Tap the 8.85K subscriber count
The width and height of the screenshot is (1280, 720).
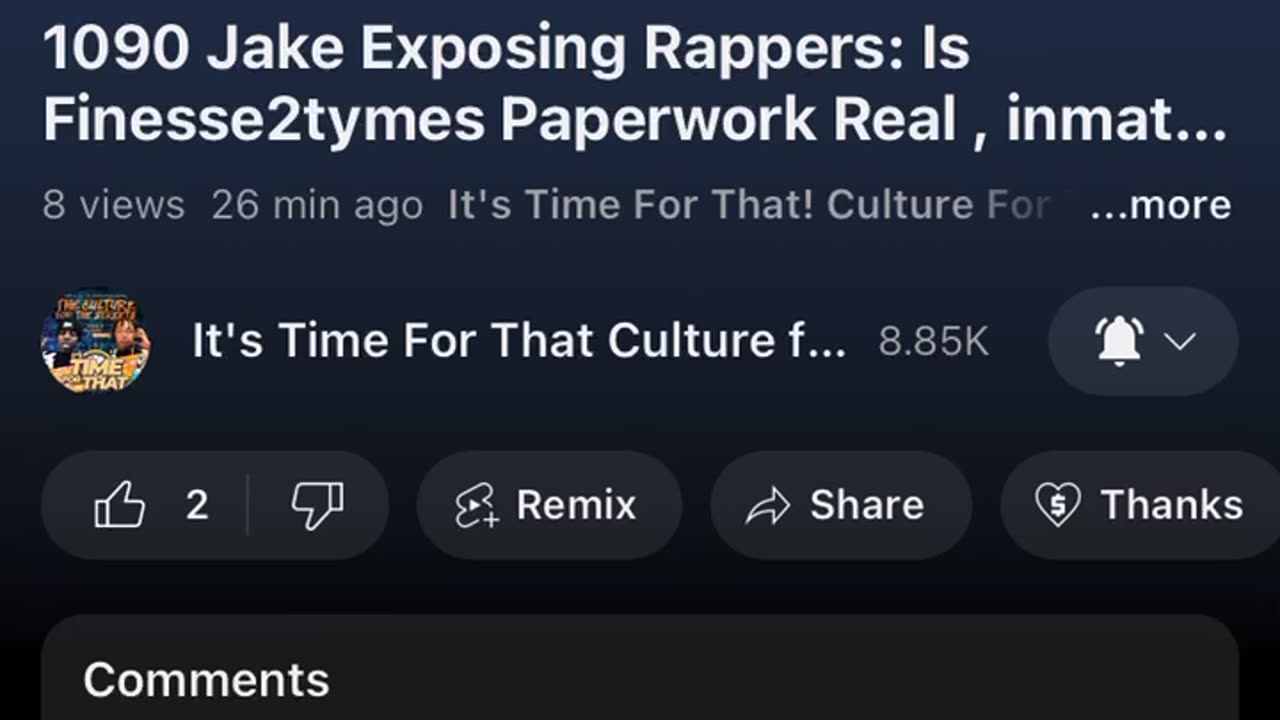(x=933, y=342)
